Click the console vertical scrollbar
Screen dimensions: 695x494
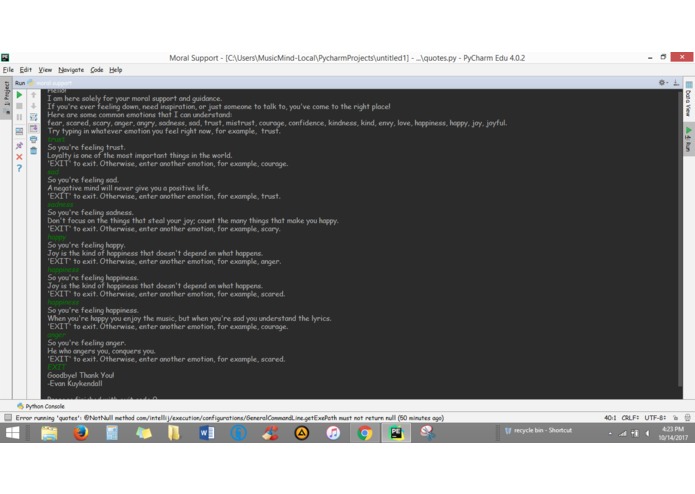pyautogui.click(x=680, y=239)
